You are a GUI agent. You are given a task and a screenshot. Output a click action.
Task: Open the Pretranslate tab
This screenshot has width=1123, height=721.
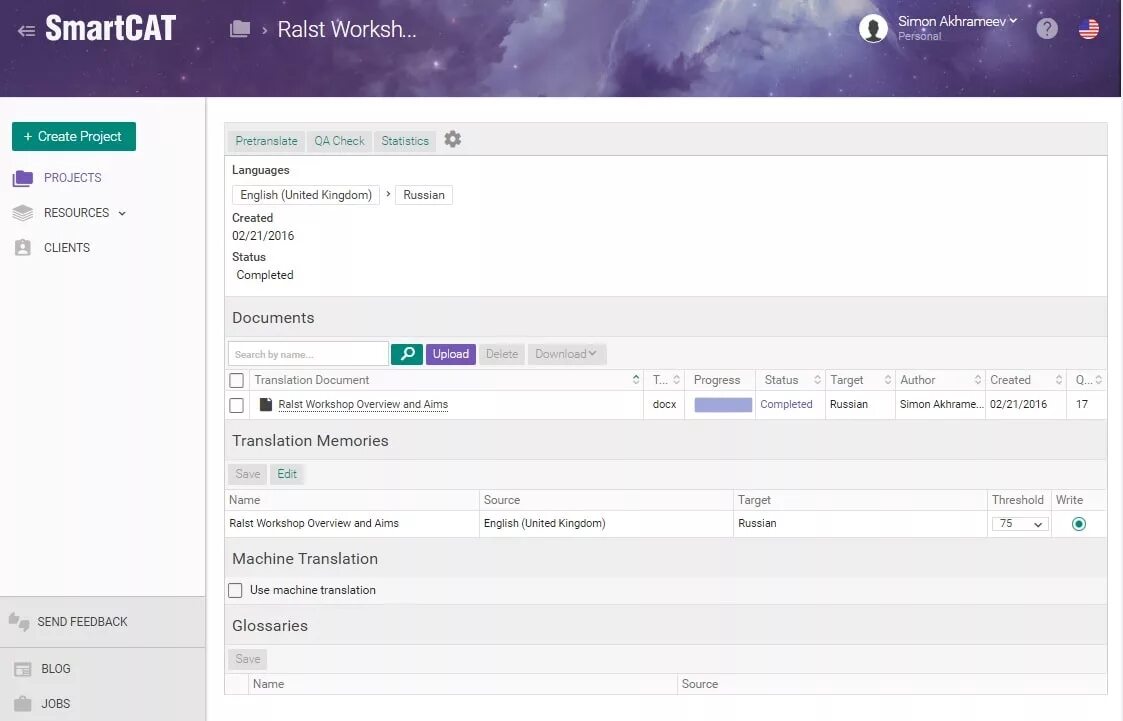click(x=266, y=141)
